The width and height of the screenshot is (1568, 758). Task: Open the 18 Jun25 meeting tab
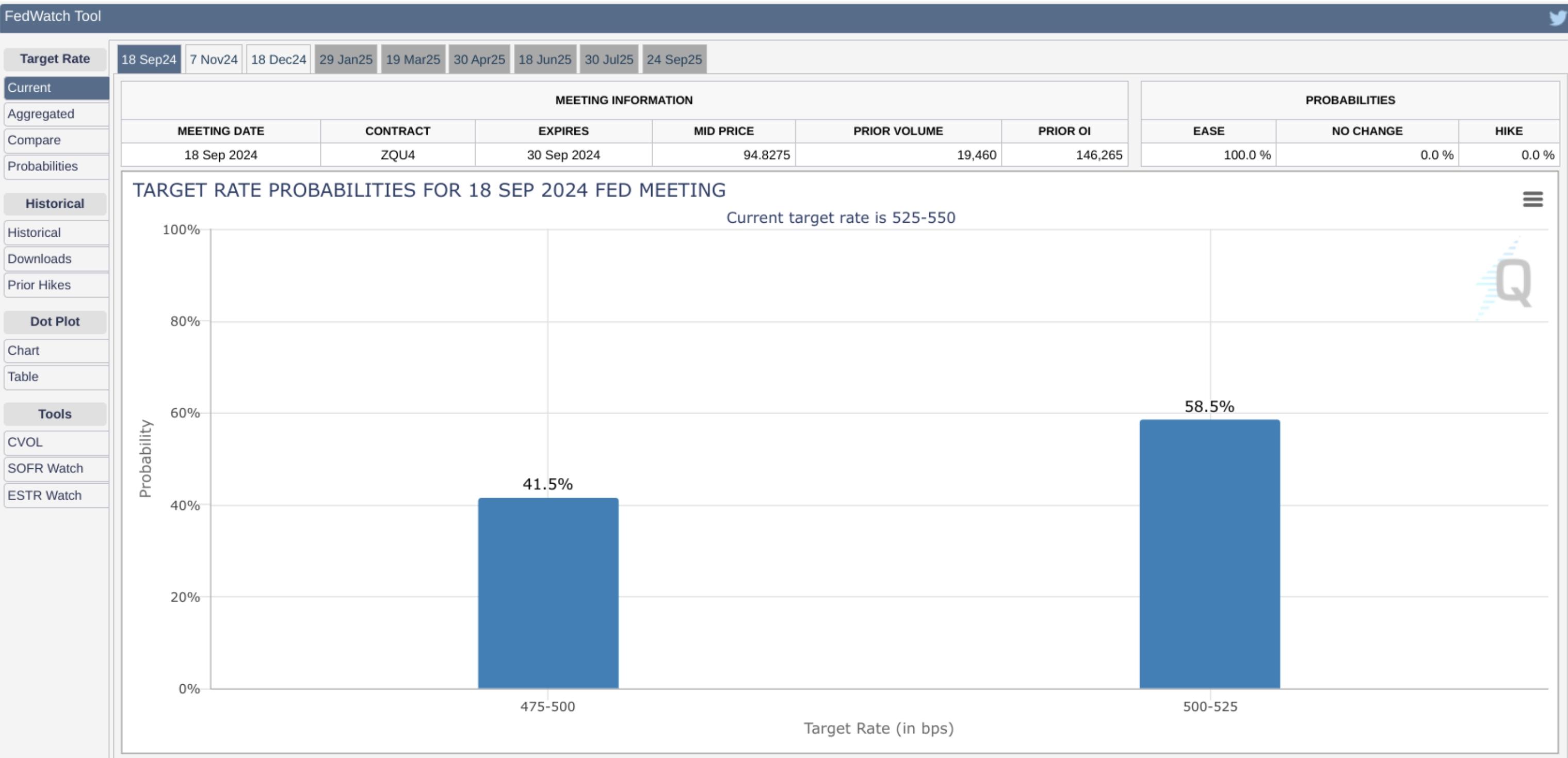[545, 59]
